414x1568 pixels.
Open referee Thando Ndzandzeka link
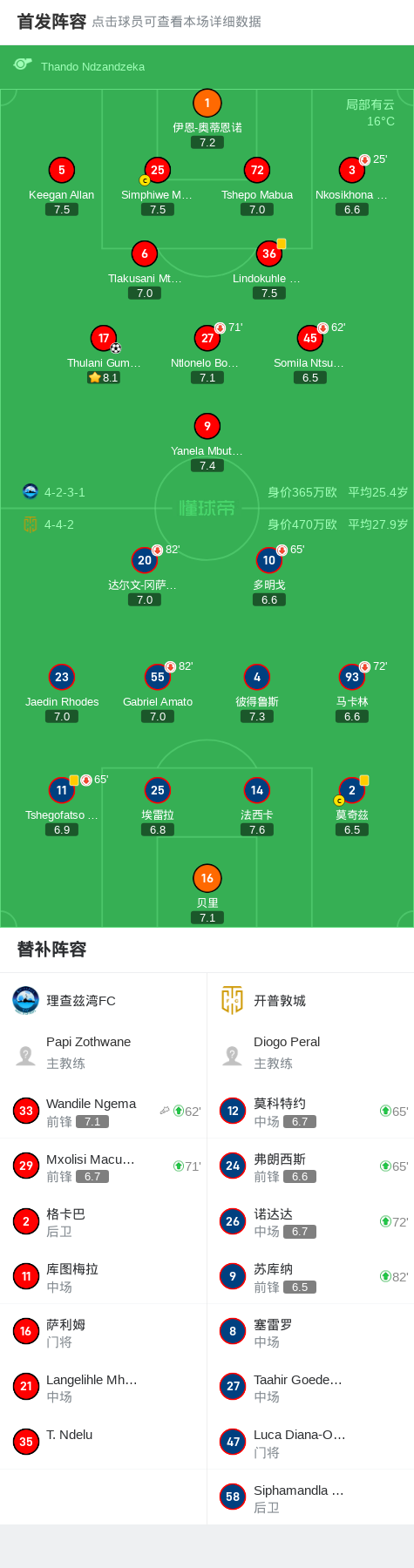pyautogui.click(x=92, y=66)
